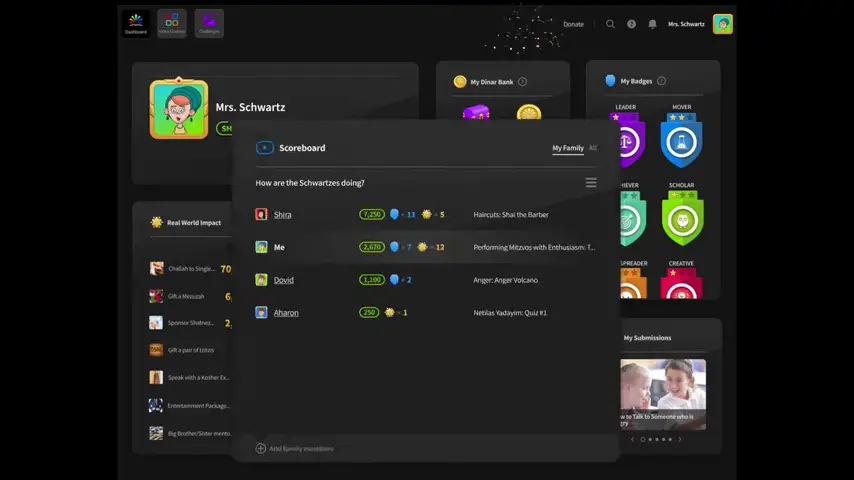Image resolution: width=854 pixels, height=480 pixels.
Task: Click Aharon's sun impact icon
Action: [389, 312]
